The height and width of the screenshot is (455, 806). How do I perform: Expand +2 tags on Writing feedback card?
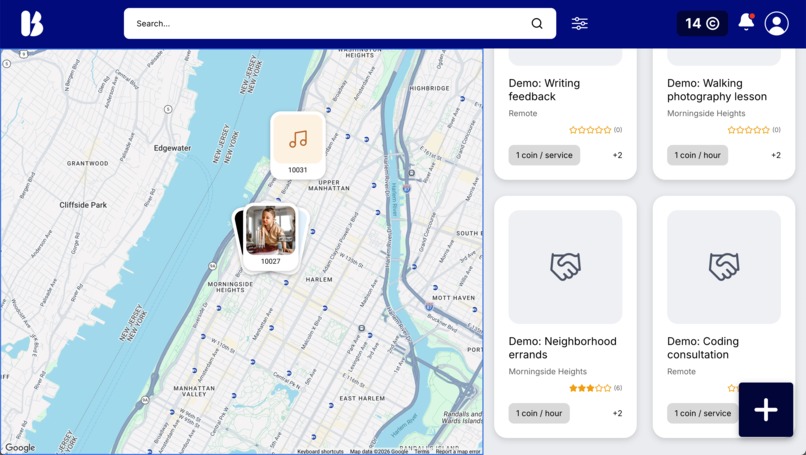click(617, 155)
